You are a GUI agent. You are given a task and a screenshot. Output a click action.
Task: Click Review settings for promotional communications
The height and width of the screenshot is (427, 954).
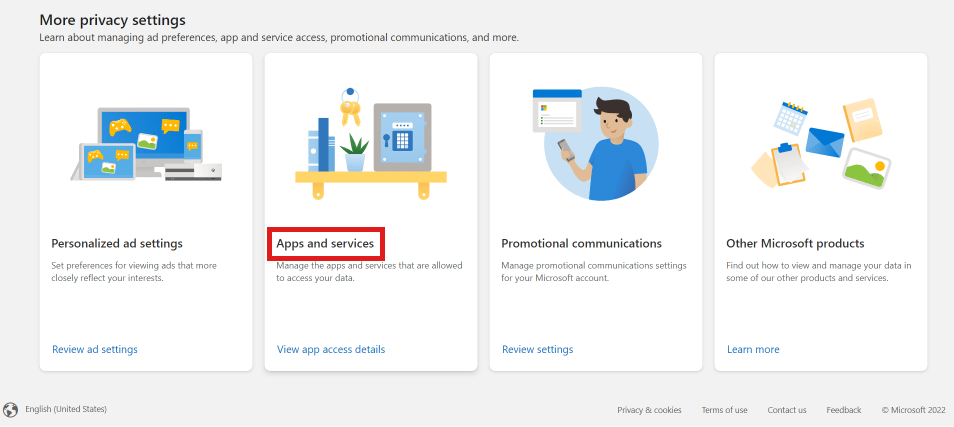coord(538,349)
